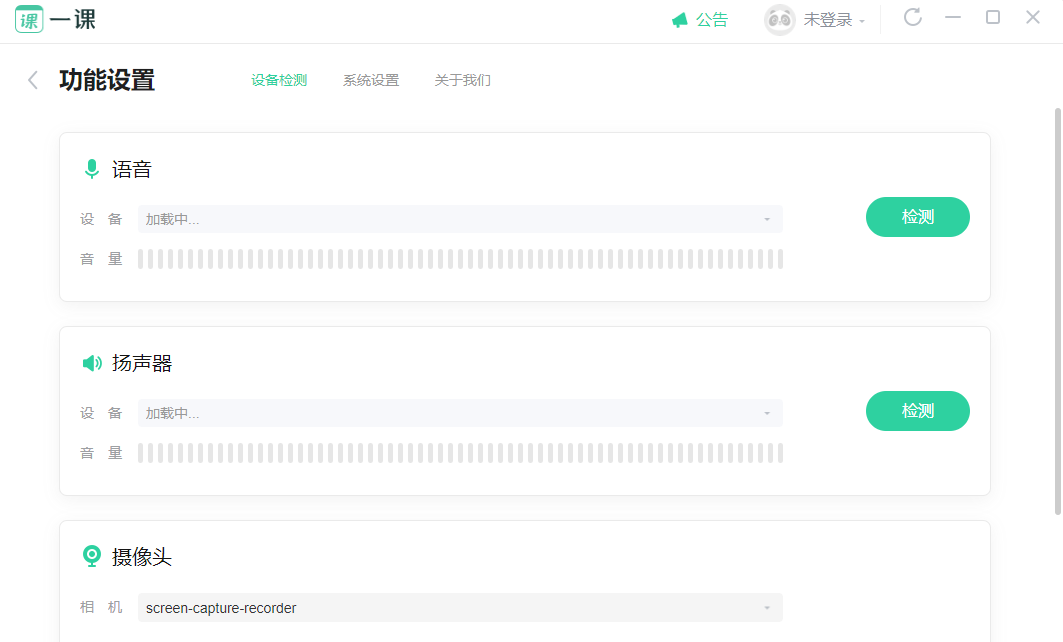Expand the 未登录 account dropdown
The image size is (1063, 642).
[x=834, y=20]
